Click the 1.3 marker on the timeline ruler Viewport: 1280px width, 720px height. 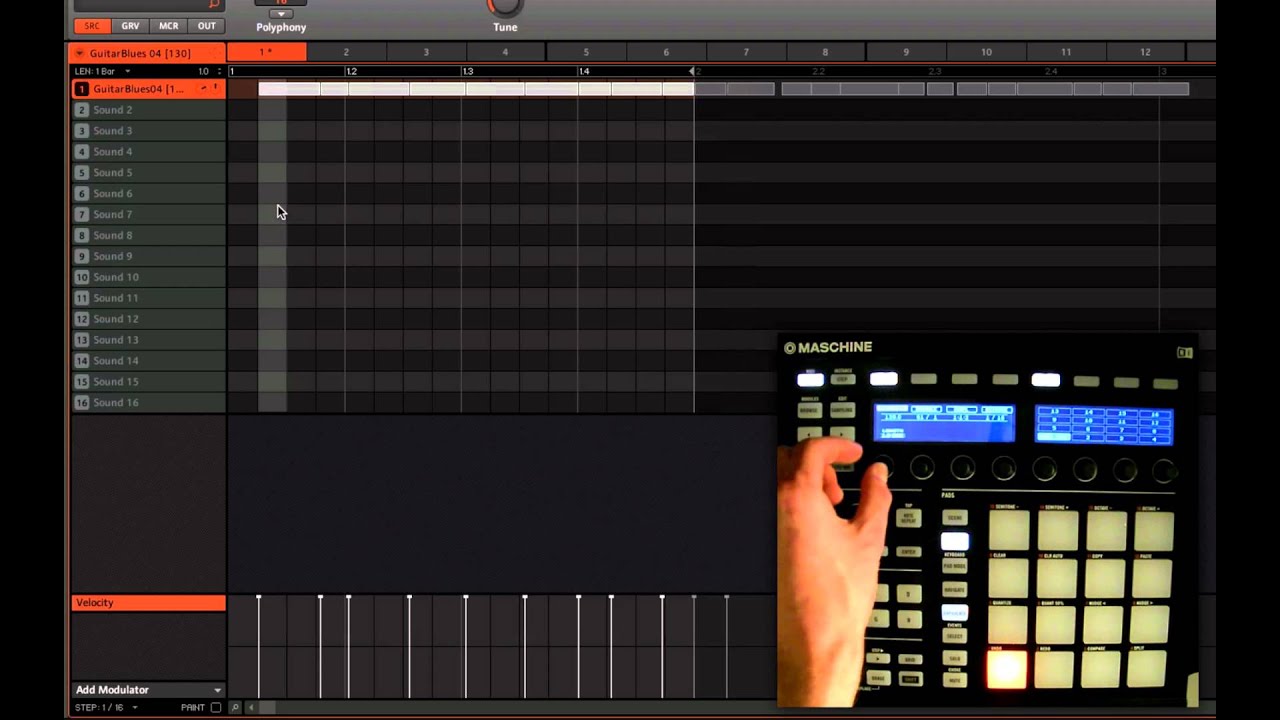(468, 71)
